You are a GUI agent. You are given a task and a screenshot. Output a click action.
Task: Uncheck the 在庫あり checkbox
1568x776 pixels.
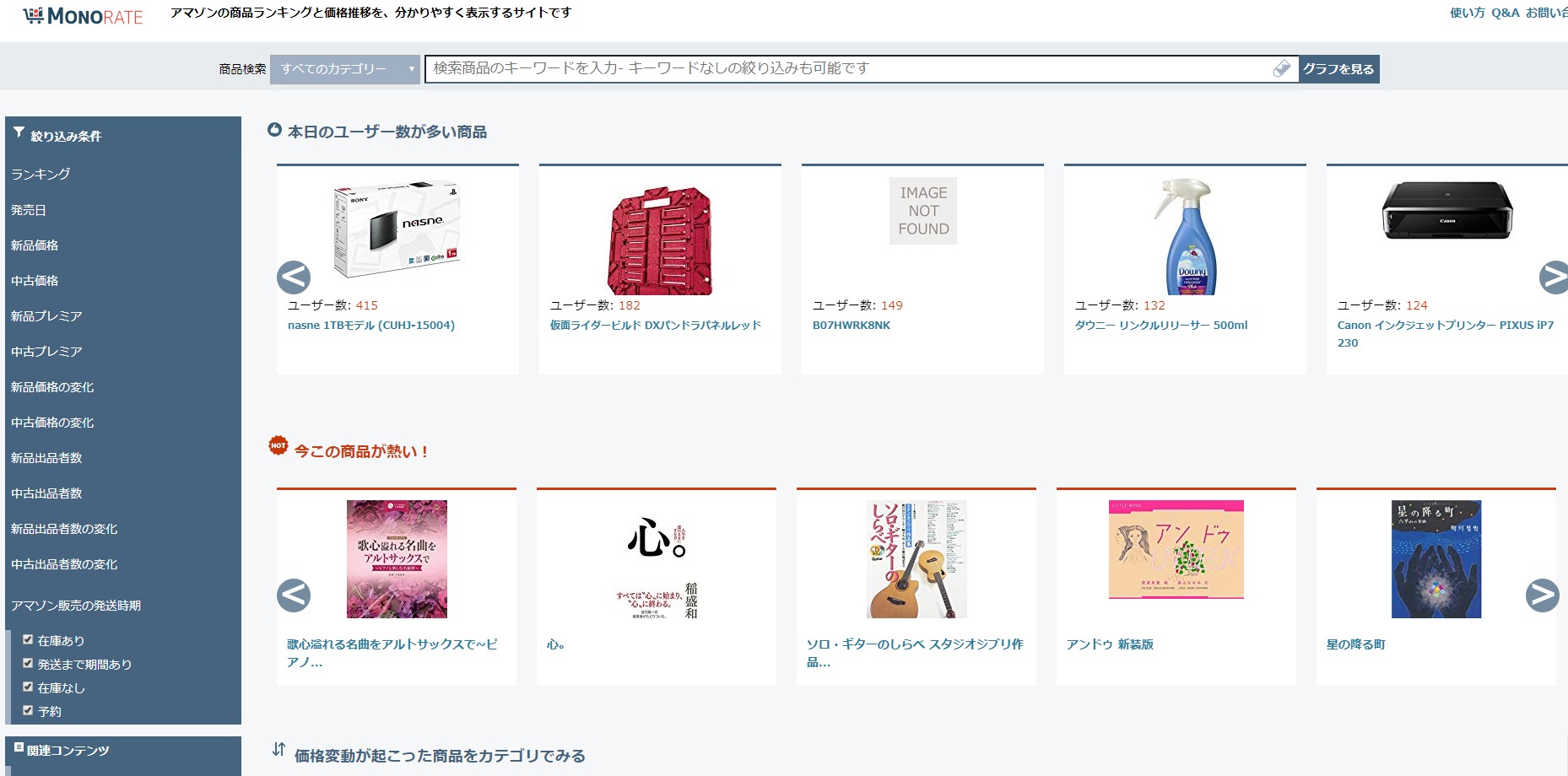coord(28,639)
